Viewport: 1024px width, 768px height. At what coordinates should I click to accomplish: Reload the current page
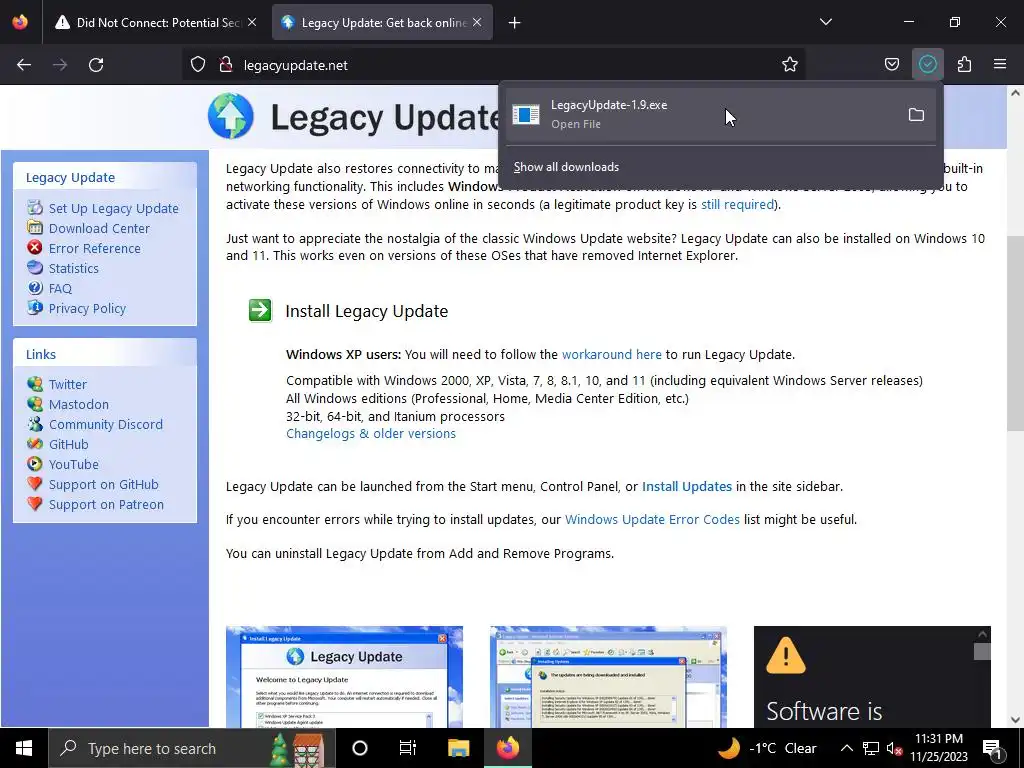(x=96, y=65)
